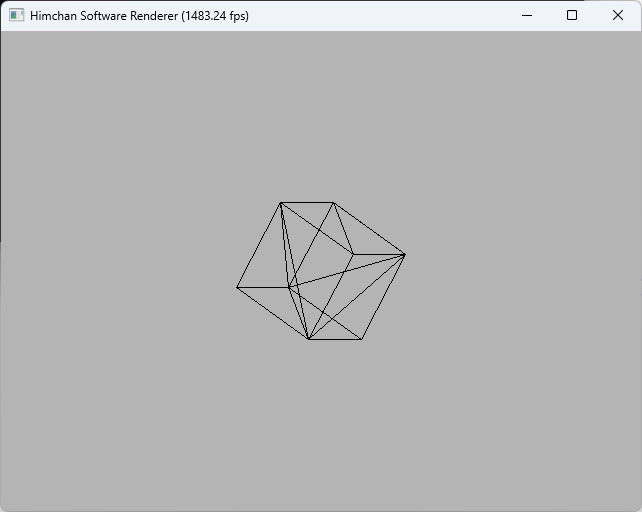Screen dimensions: 642x512
Task: Click the top-right vertex of the wireframe
Action: click(333, 203)
